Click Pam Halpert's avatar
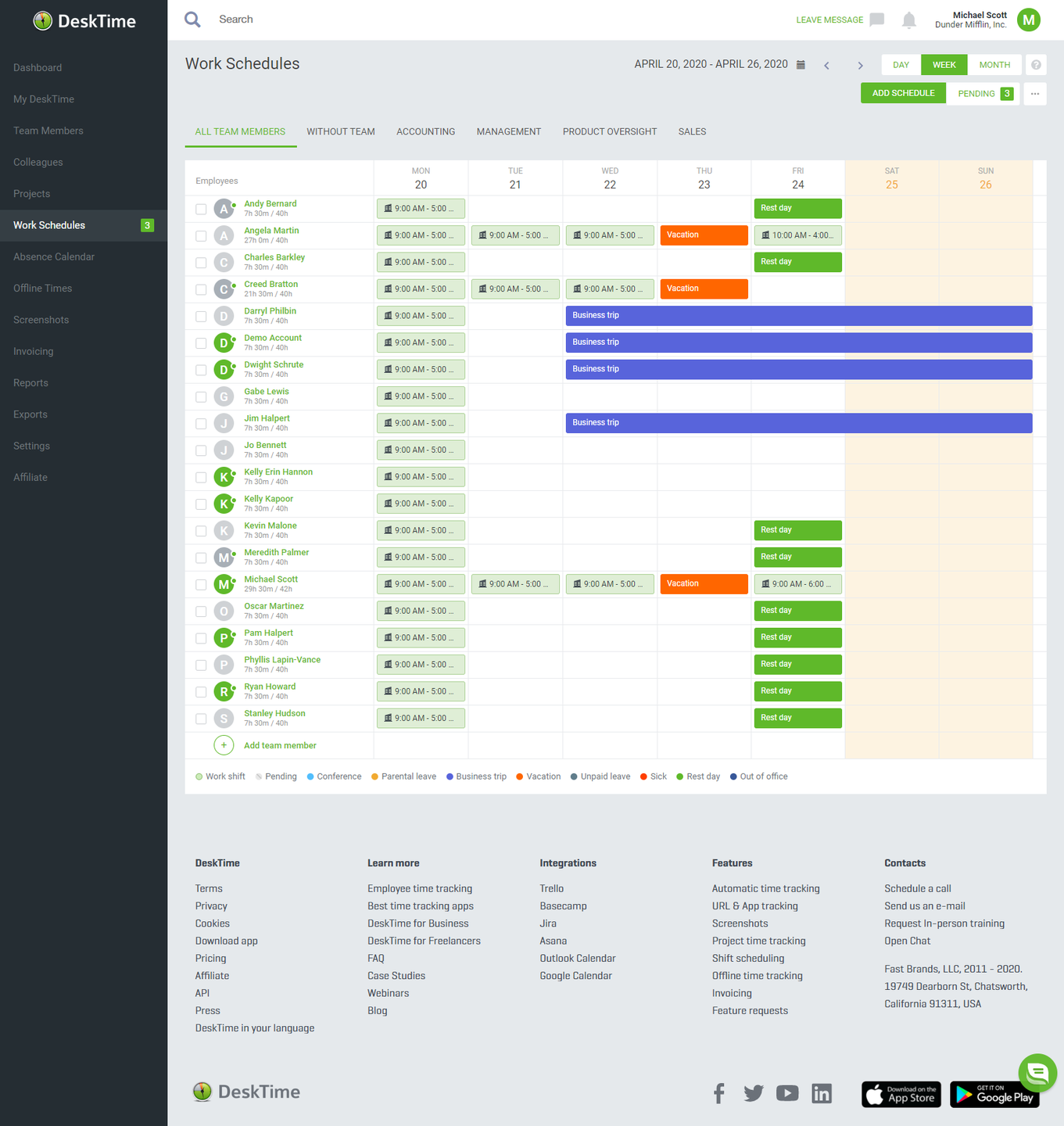 224,638
